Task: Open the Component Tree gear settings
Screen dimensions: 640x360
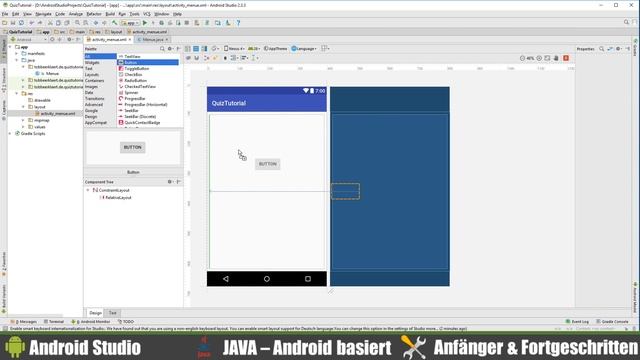Action: (x=170, y=182)
